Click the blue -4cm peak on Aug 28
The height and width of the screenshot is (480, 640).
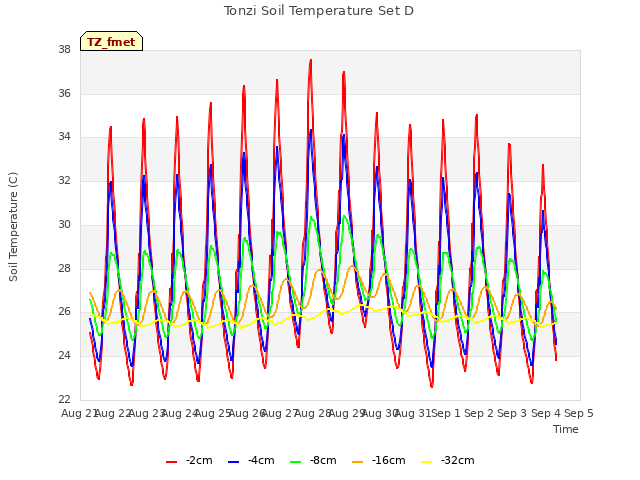311,131
